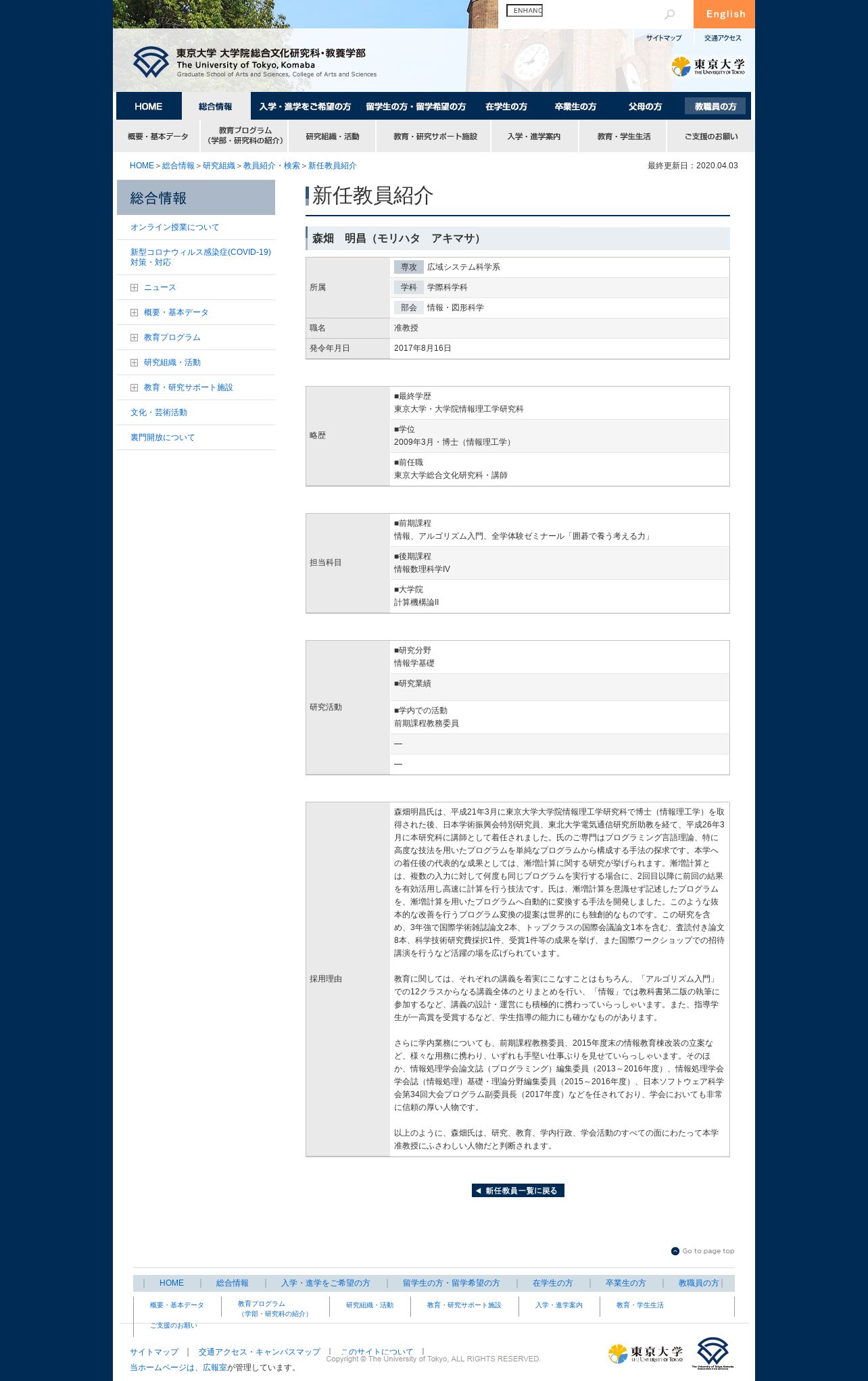
Task: Open footer University of Tokyo ginkgo logo
Action: coord(646,1353)
